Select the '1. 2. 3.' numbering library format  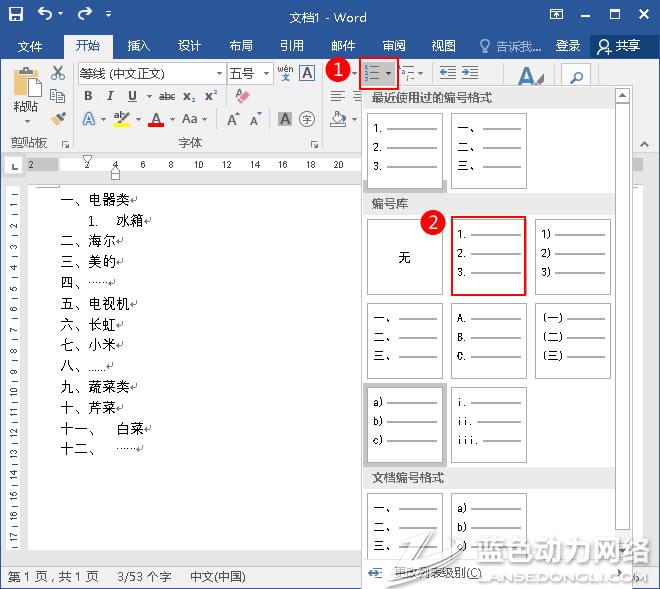[488, 257]
